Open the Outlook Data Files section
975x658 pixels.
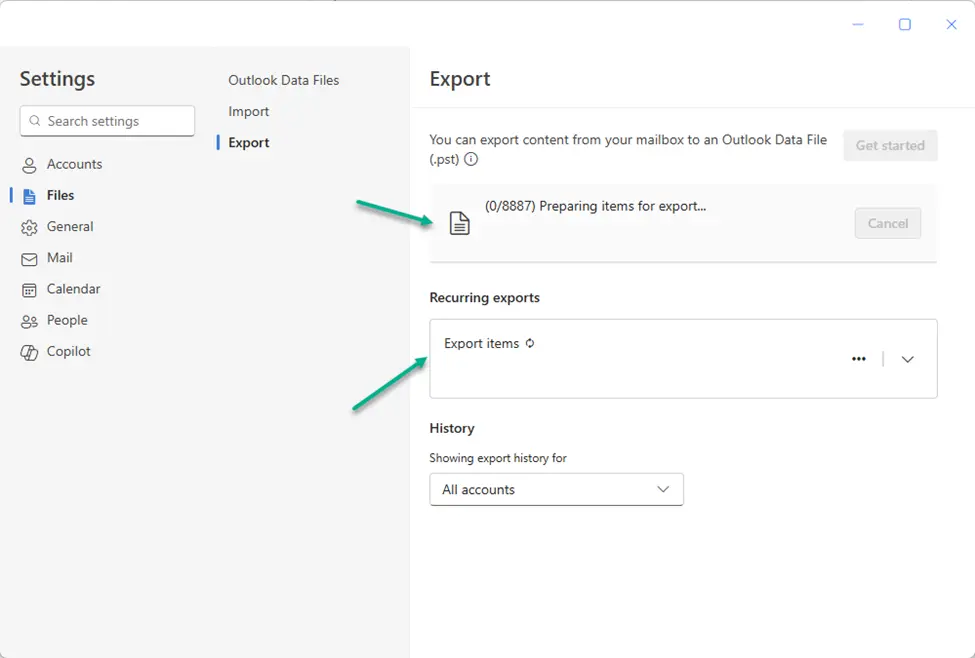coord(284,80)
